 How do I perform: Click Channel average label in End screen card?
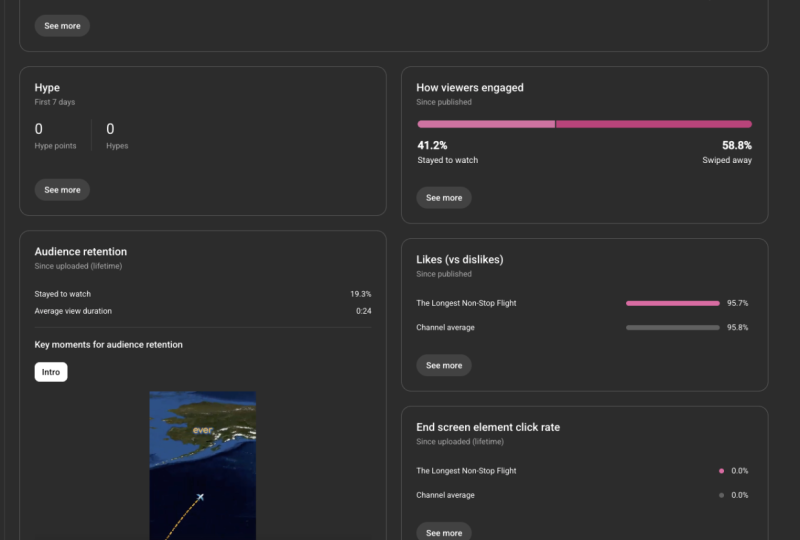point(445,495)
